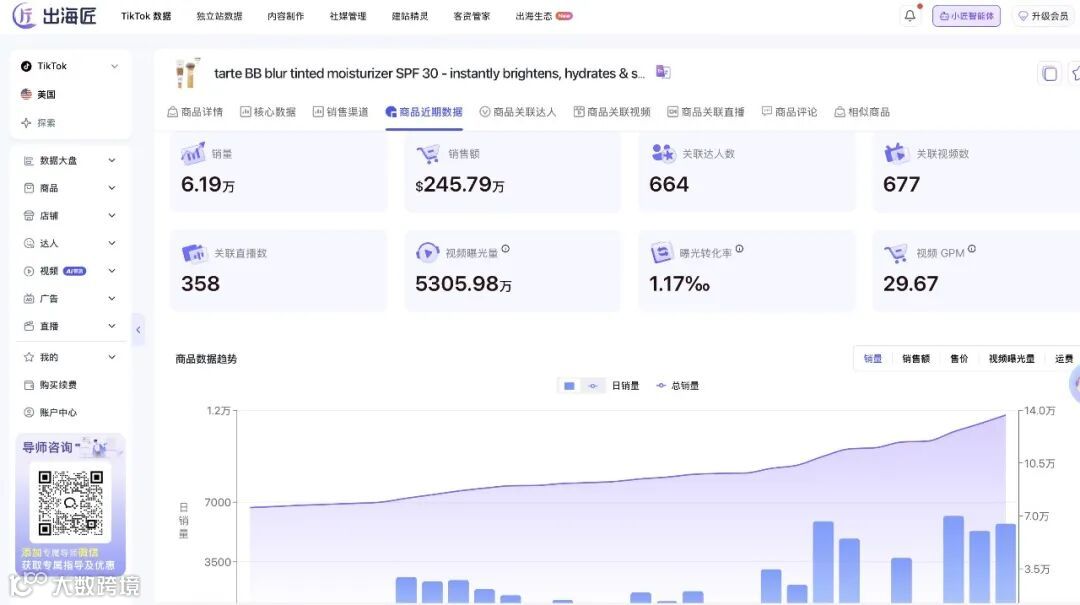Click the copy icon at title right
This screenshot has width=1080, height=605.
click(1049, 73)
